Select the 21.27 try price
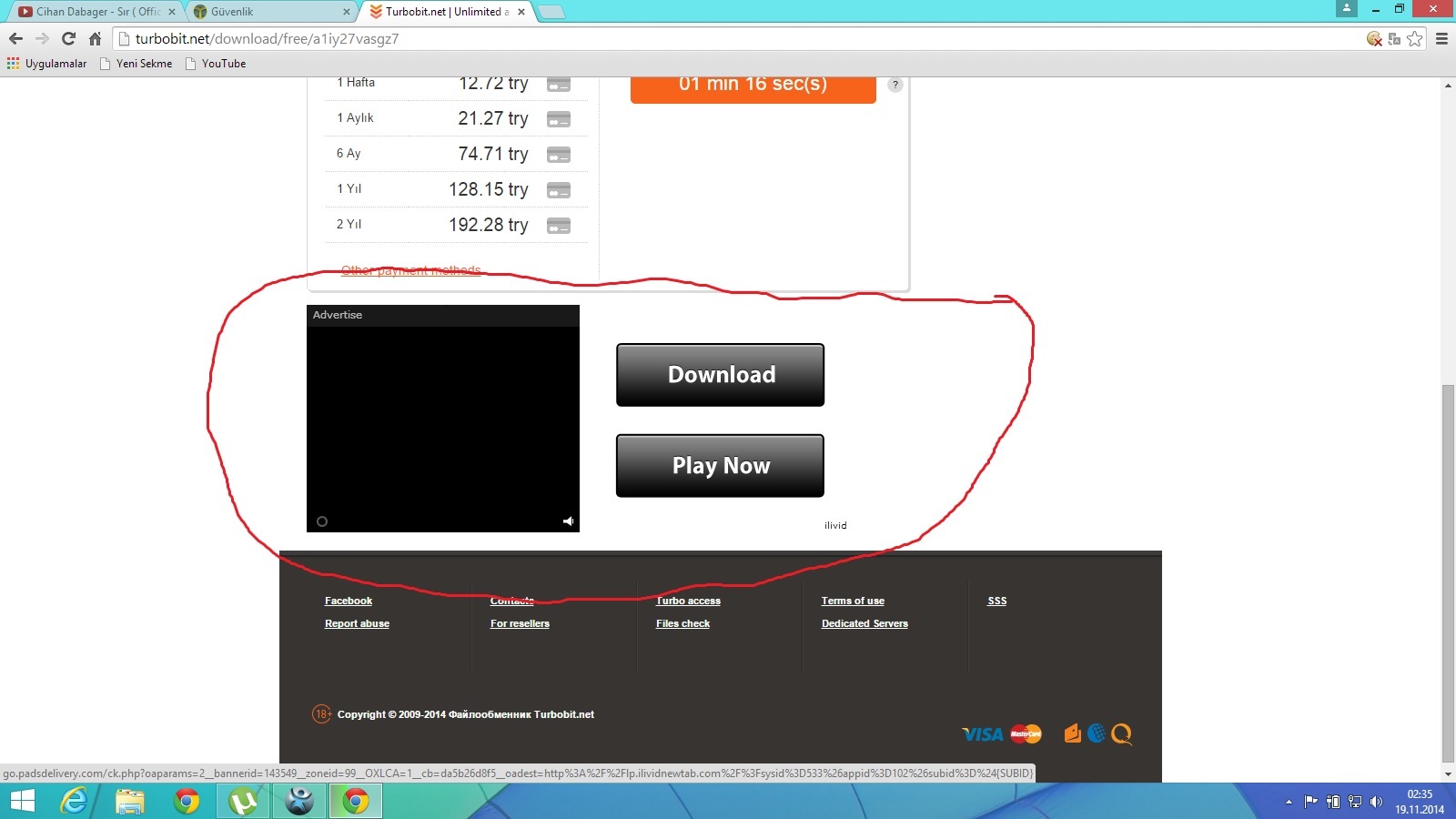 click(x=493, y=118)
